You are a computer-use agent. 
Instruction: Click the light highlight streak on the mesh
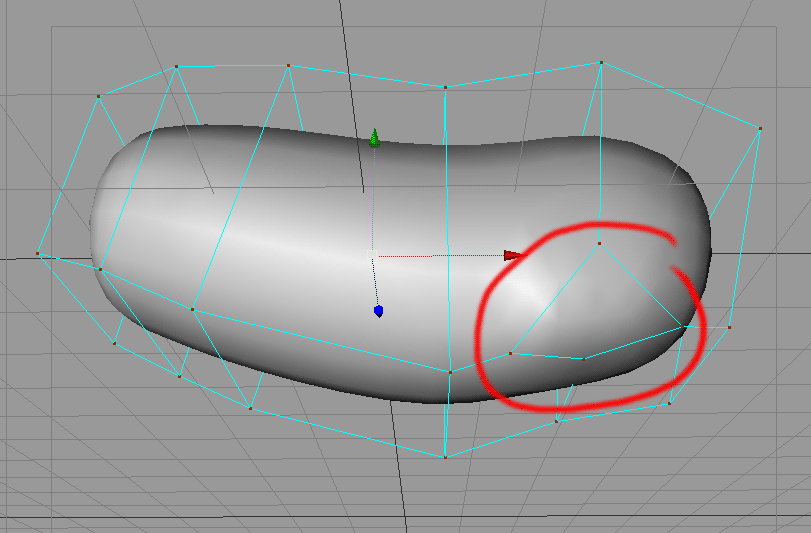[250, 240]
